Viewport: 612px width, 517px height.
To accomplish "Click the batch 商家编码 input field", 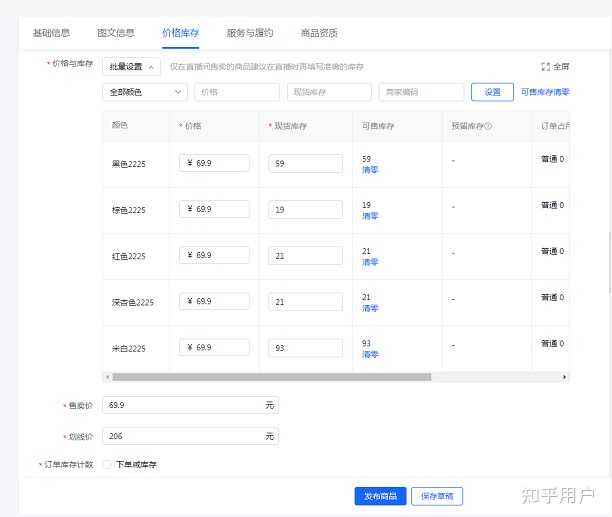I will pos(421,92).
